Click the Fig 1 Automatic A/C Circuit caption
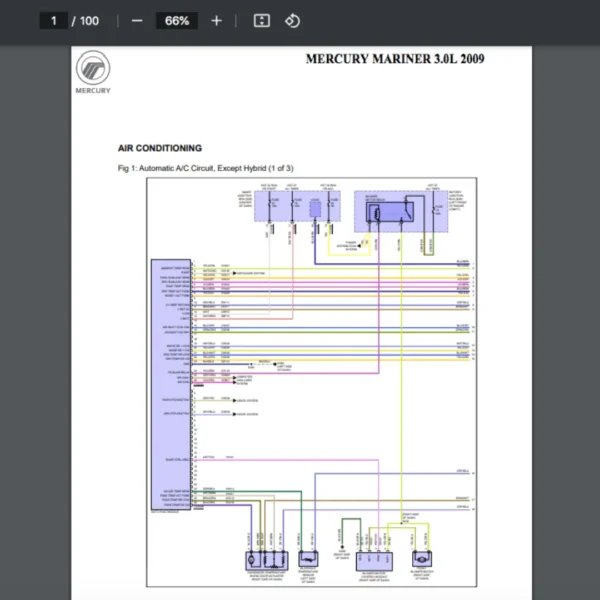 pyautogui.click(x=207, y=168)
